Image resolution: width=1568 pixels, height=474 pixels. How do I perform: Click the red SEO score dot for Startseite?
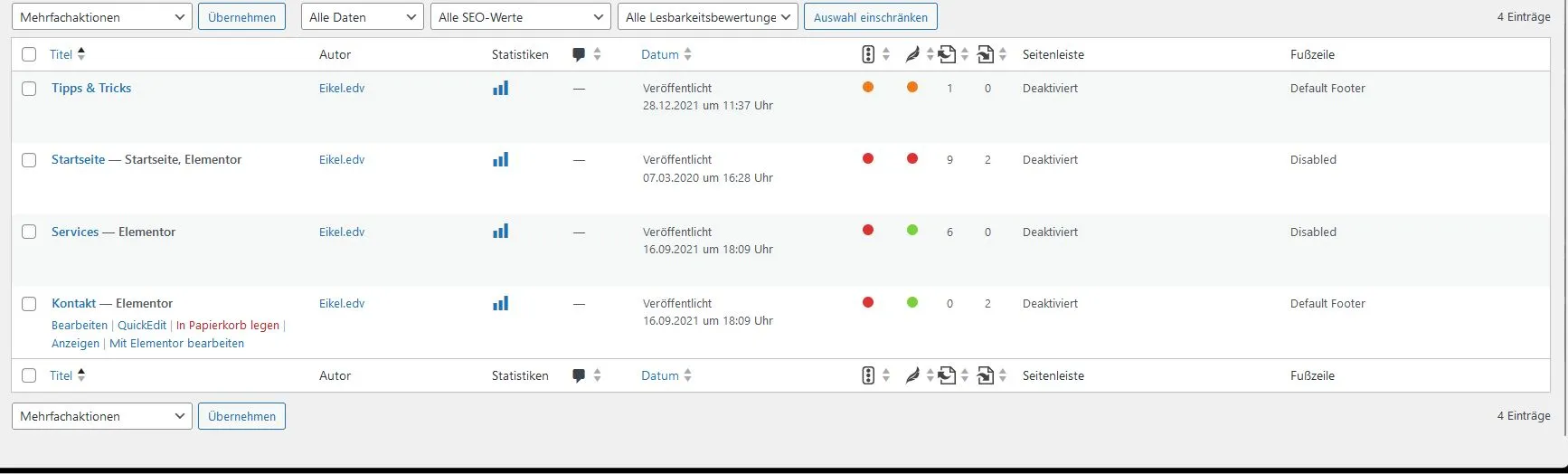click(868, 158)
